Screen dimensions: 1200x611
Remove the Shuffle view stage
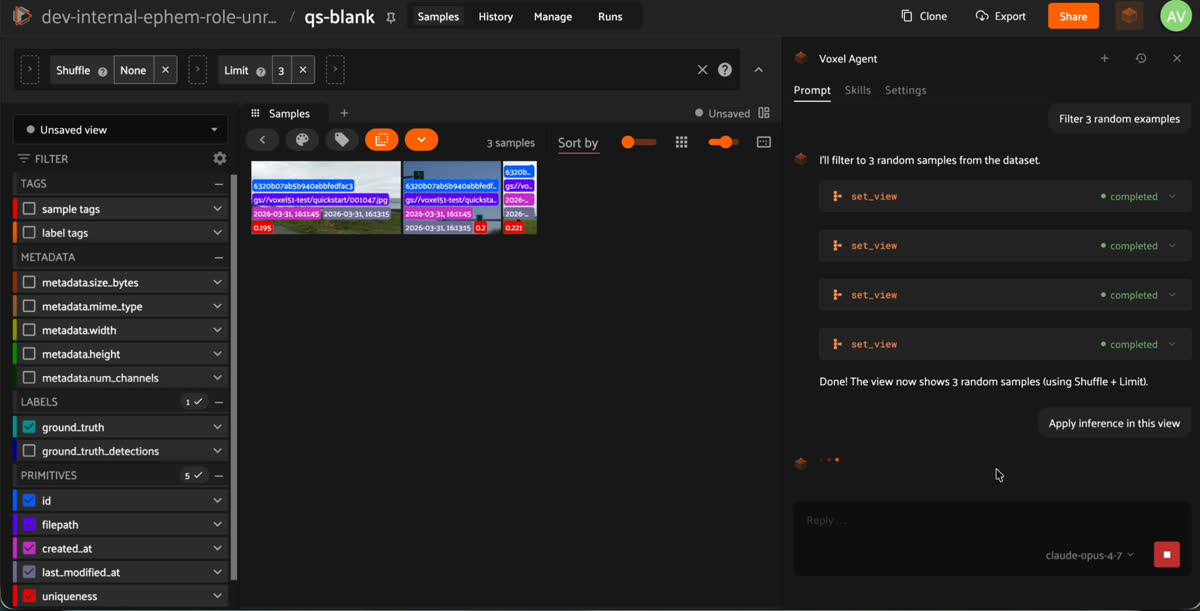pos(166,70)
